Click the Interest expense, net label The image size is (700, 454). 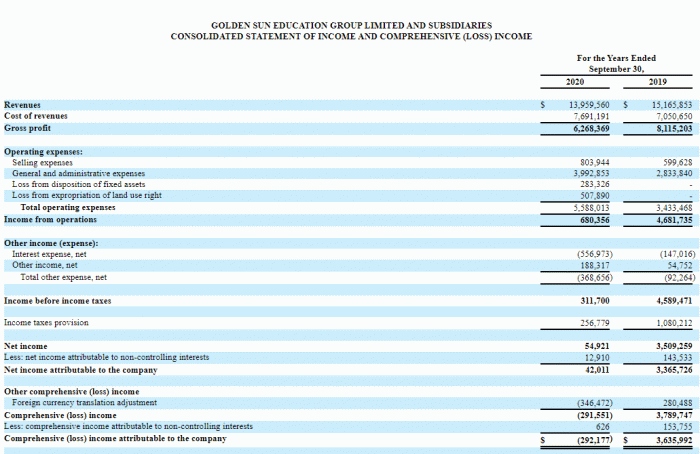49,254
